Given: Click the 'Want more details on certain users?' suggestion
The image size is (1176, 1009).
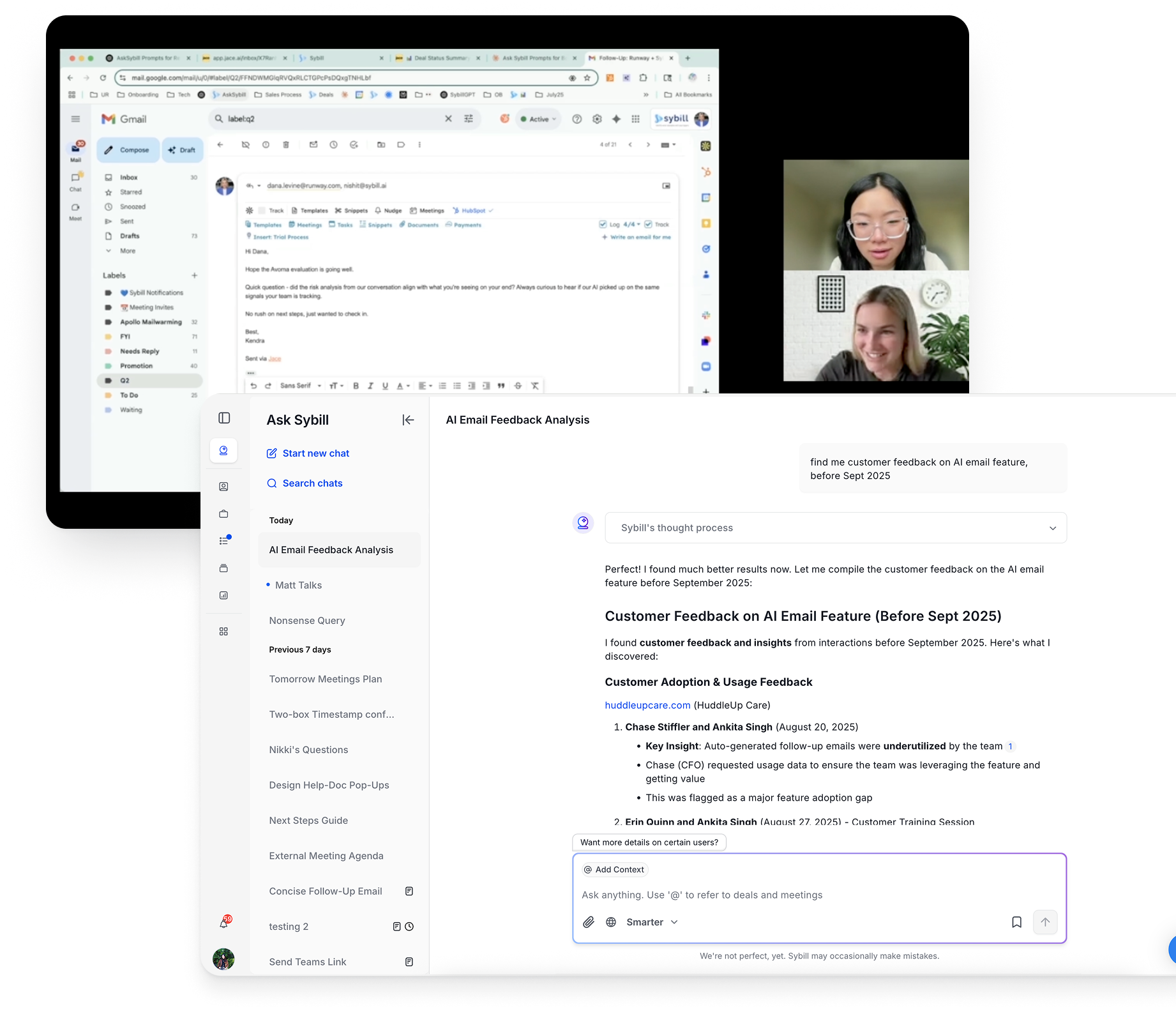Looking at the screenshot, I should pyautogui.click(x=649, y=842).
